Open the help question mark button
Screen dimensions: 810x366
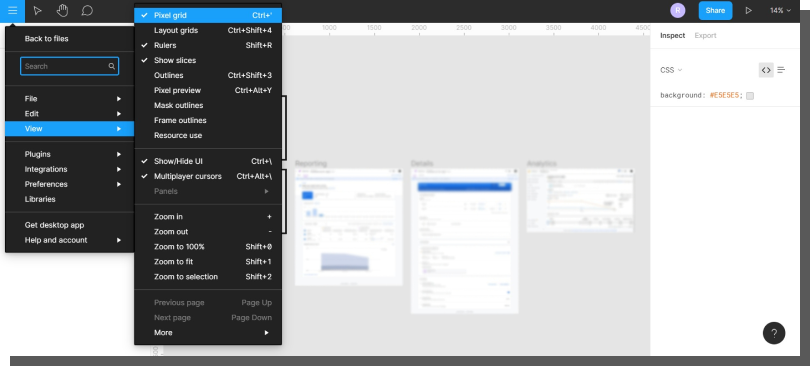(774, 333)
